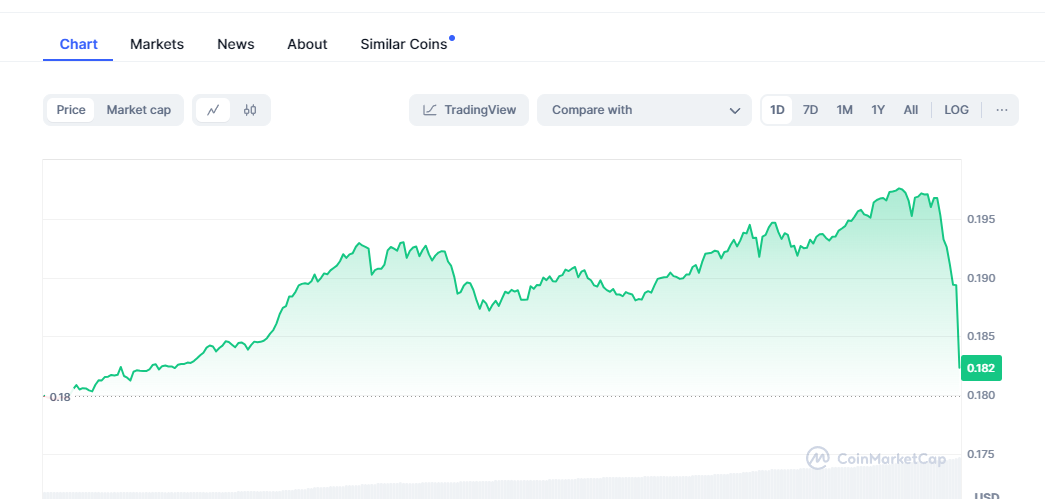Select the 1D time range
Screen dimensions: 1045x499
(x=777, y=110)
